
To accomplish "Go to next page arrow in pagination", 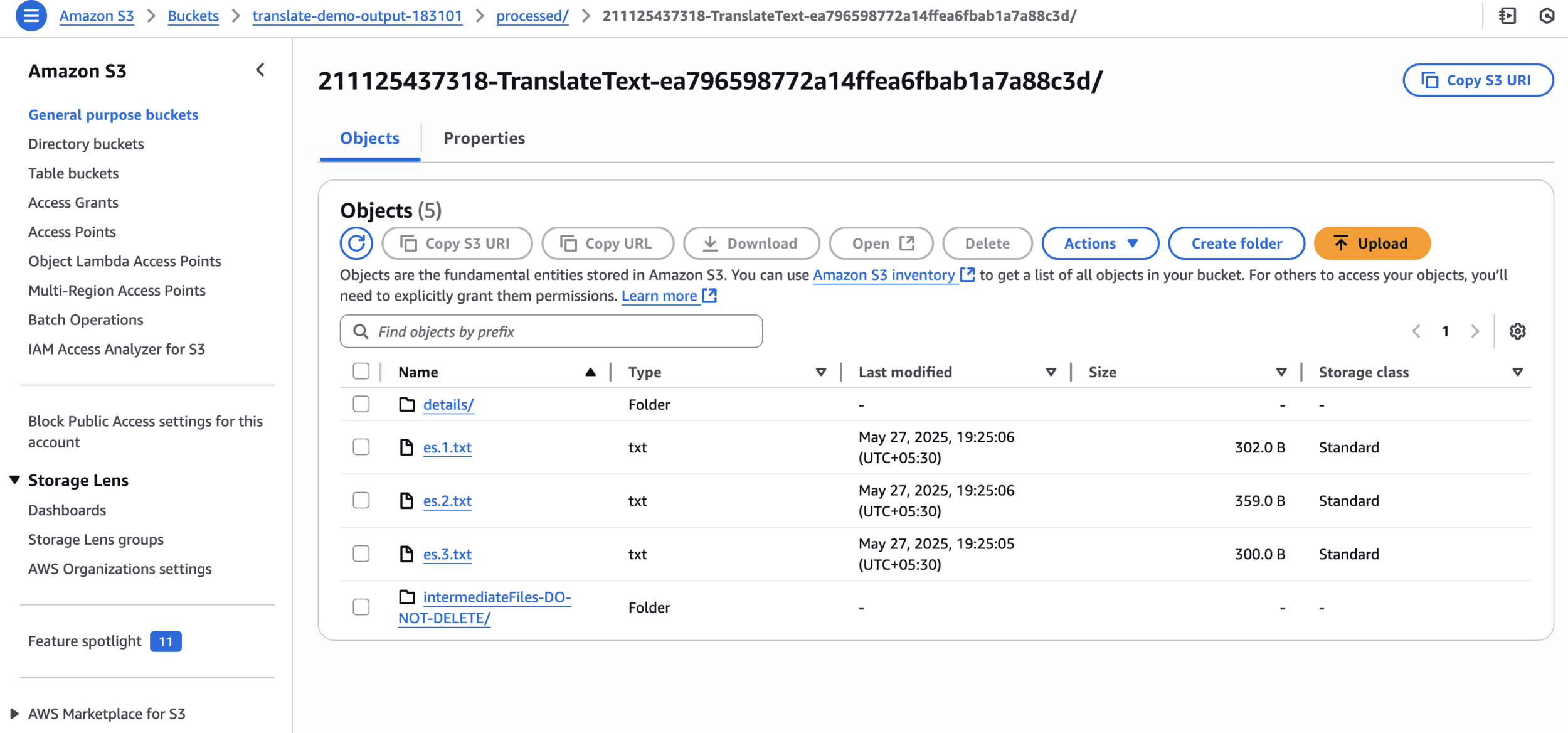I will click(1475, 331).
